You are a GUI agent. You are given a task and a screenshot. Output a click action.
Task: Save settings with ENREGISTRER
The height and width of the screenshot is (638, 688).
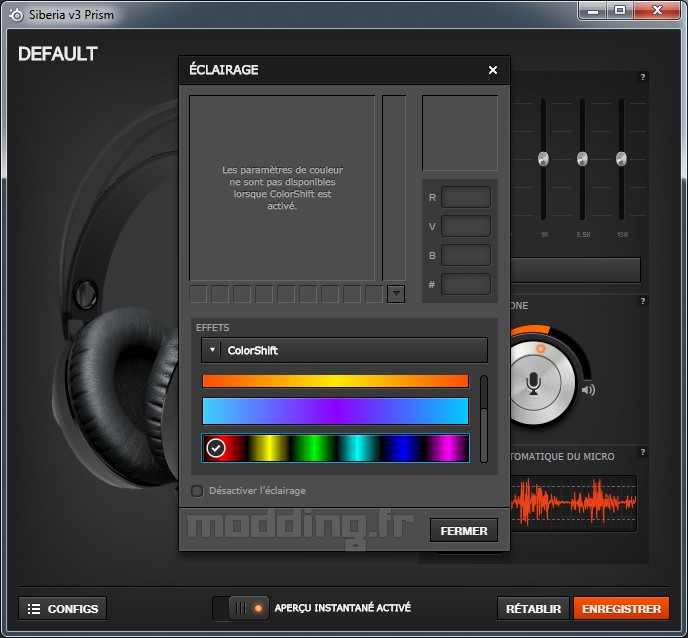pos(621,609)
